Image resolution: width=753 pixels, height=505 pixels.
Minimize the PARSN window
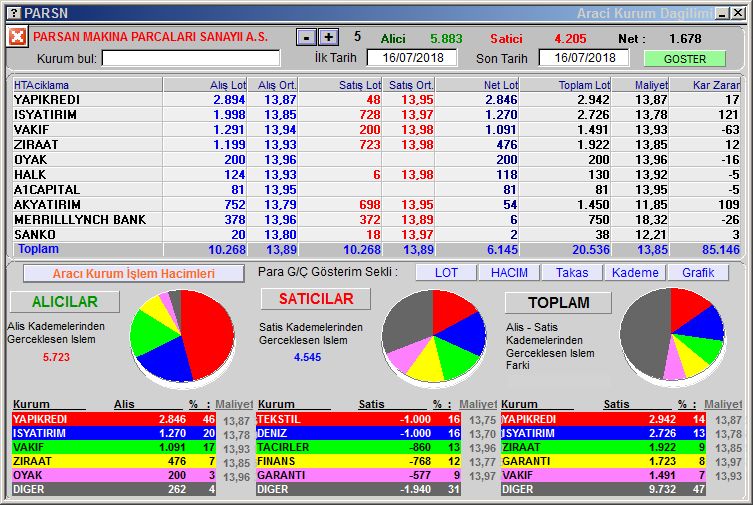point(722,13)
